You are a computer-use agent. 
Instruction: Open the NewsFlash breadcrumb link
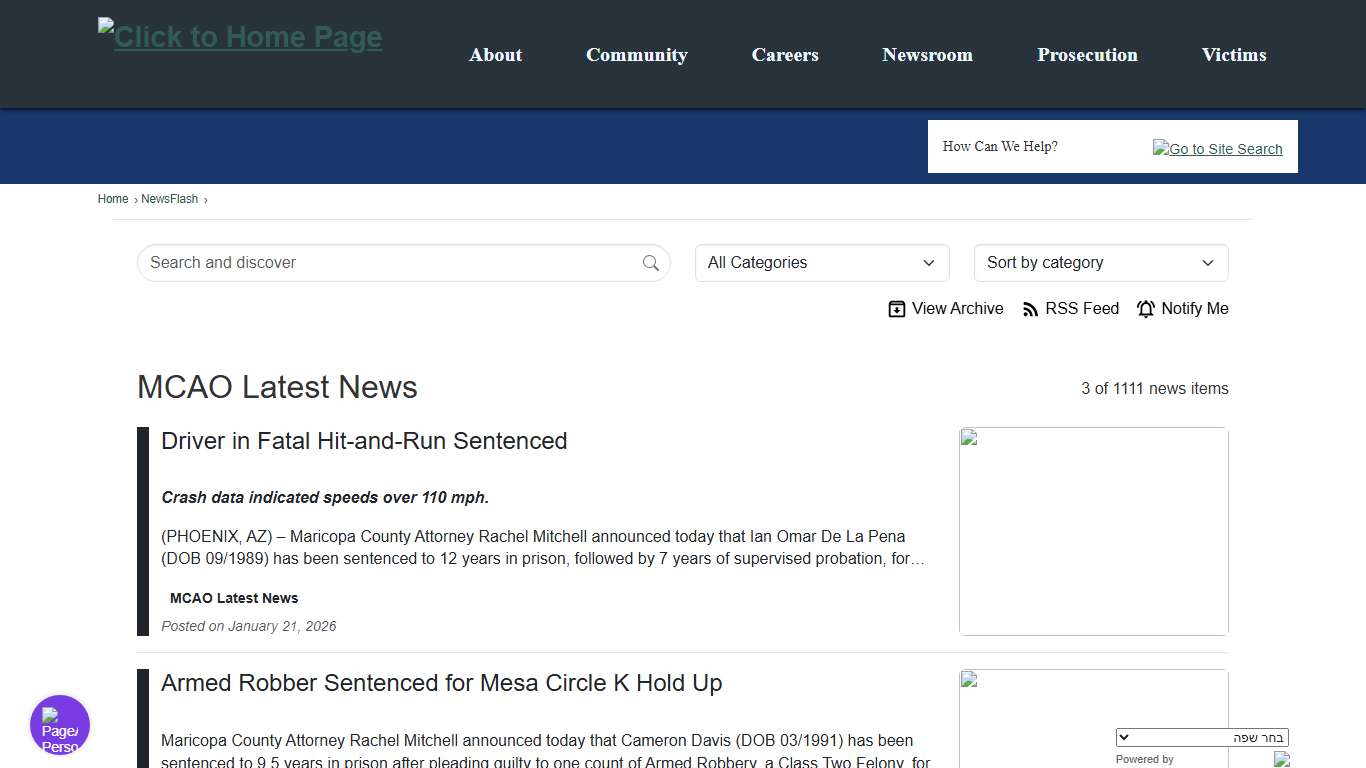[169, 199]
